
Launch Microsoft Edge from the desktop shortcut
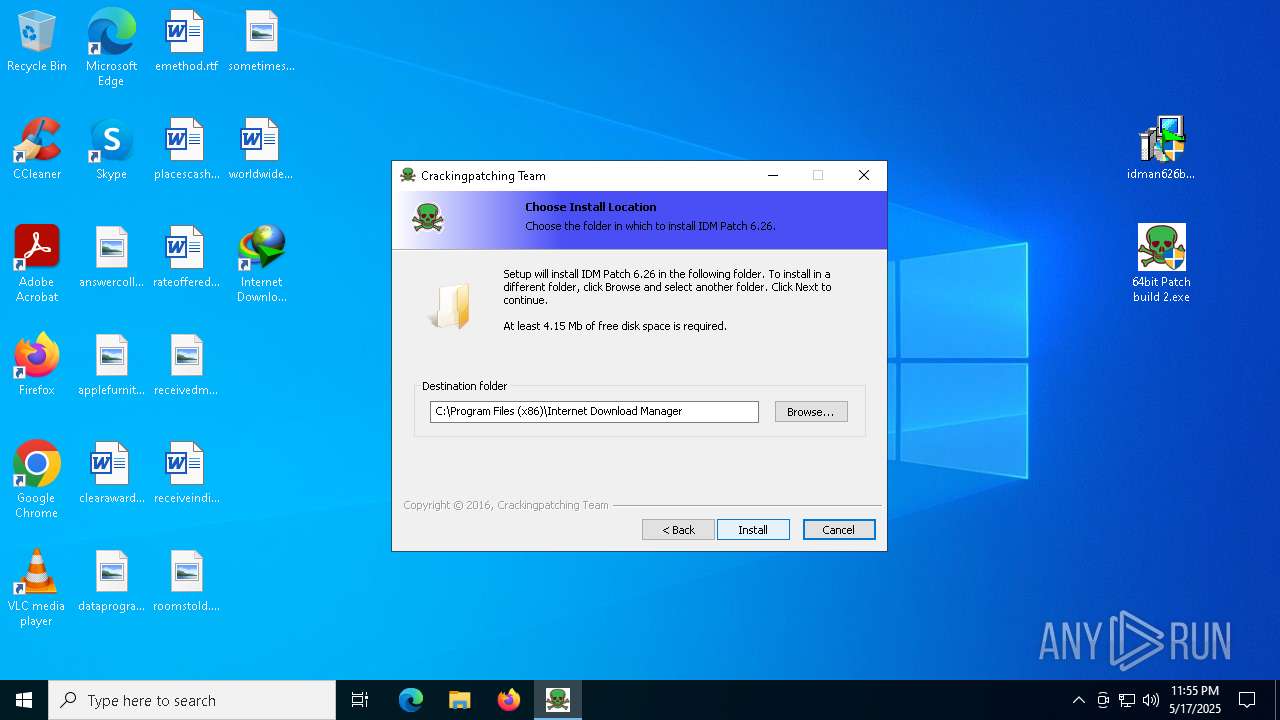tap(111, 48)
